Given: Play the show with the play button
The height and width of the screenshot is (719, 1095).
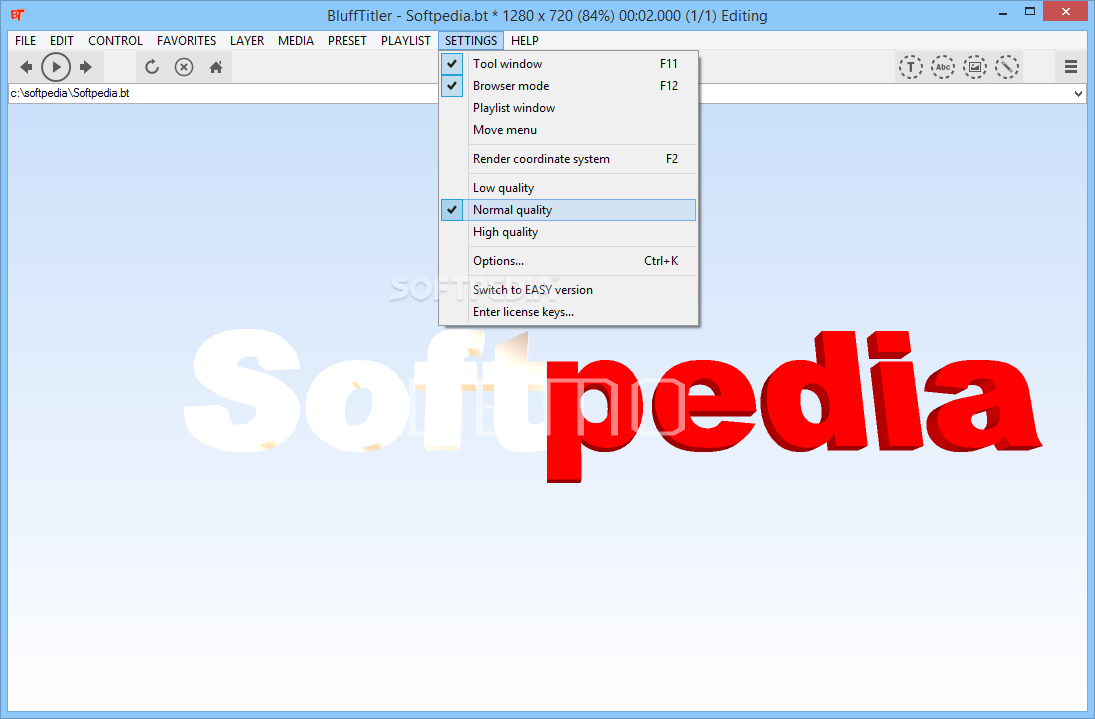Looking at the screenshot, I should coord(56,67).
